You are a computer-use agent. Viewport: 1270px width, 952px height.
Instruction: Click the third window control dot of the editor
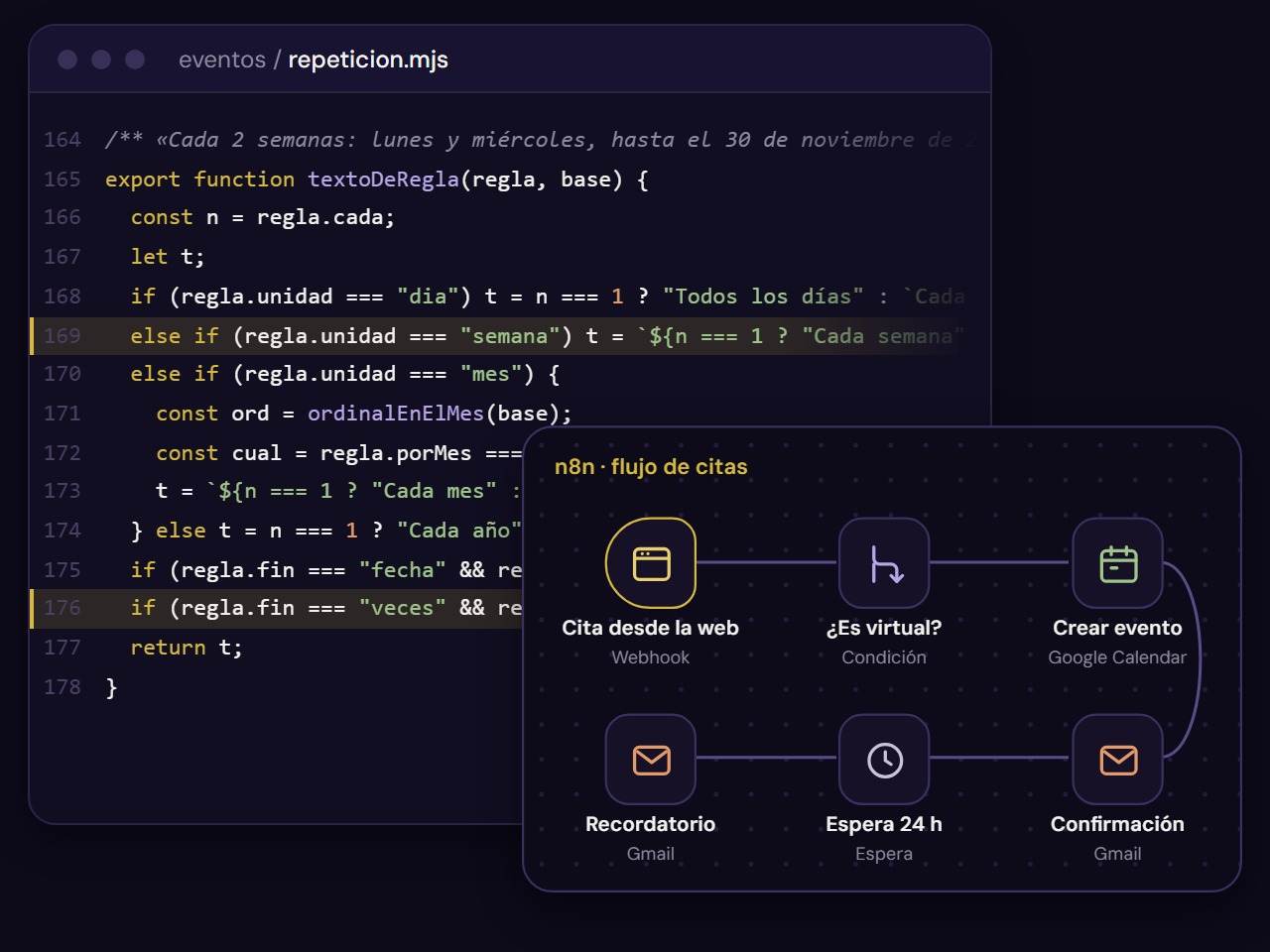click(x=135, y=59)
